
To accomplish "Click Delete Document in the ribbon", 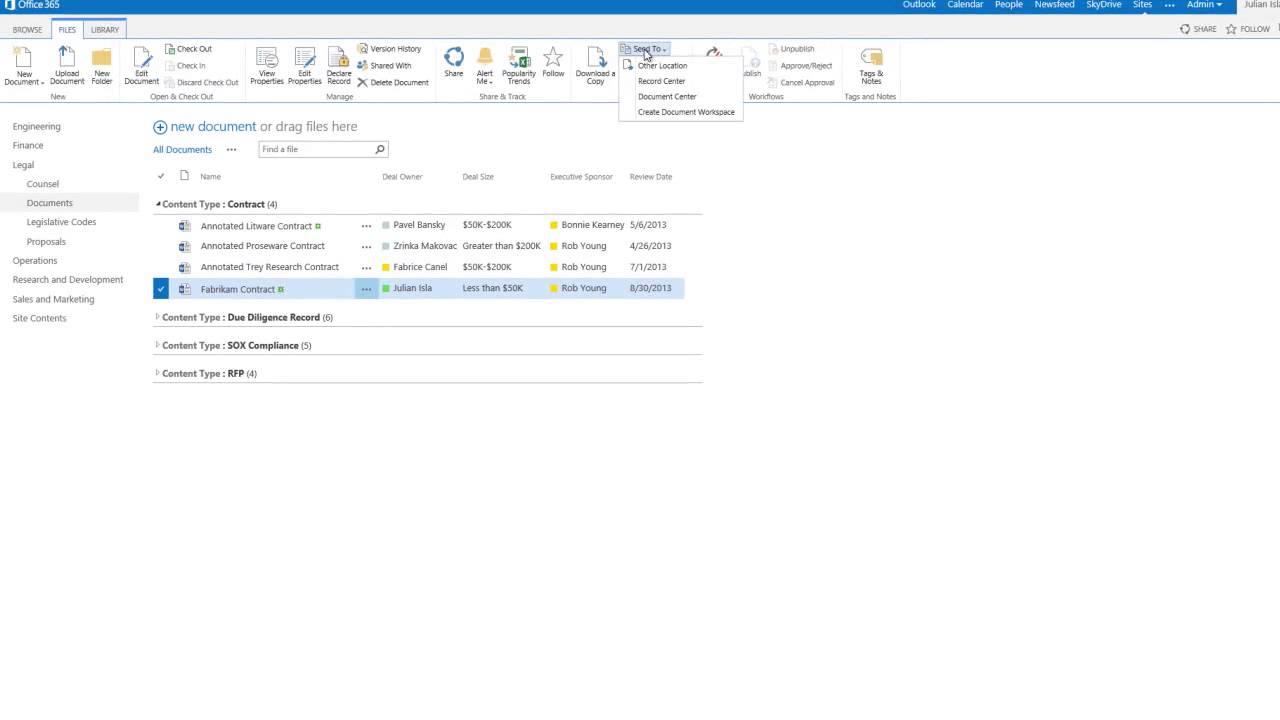I will click(x=393, y=83).
